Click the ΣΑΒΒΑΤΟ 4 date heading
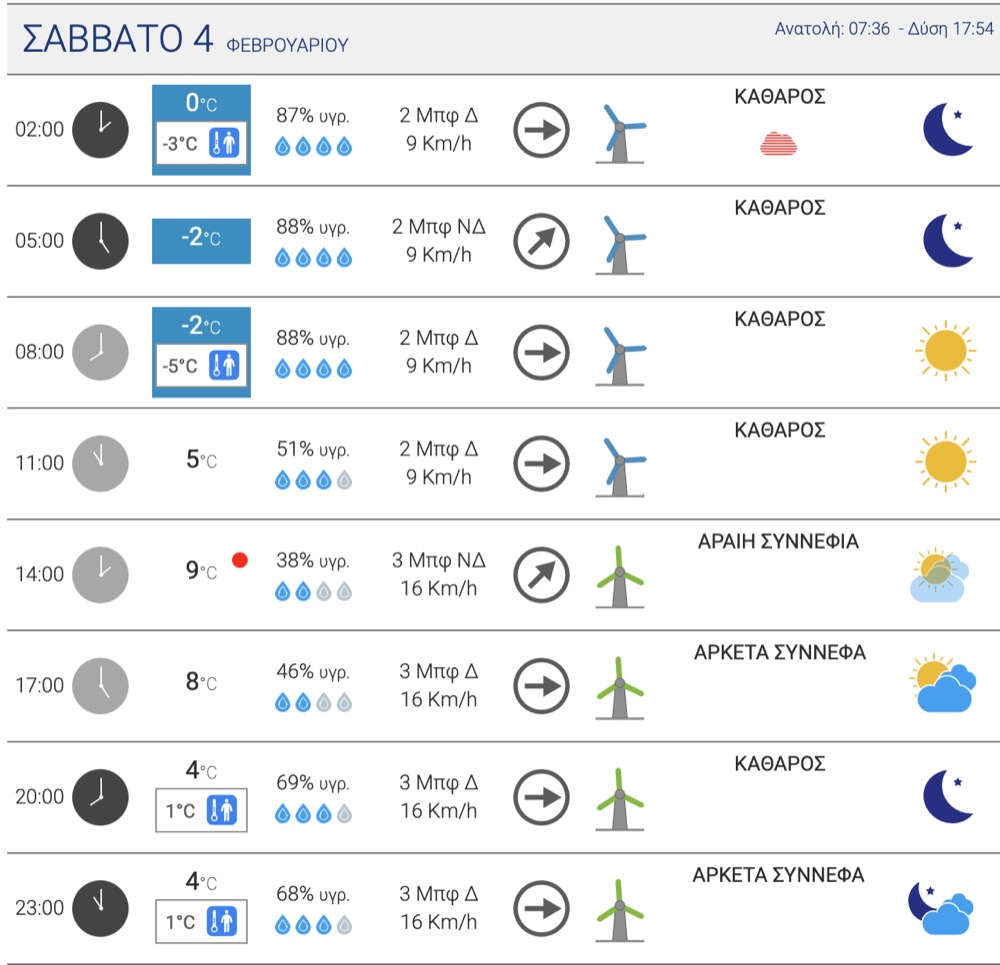Screen dimensions: 1000x965 pyautogui.click(x=117, y=39)
